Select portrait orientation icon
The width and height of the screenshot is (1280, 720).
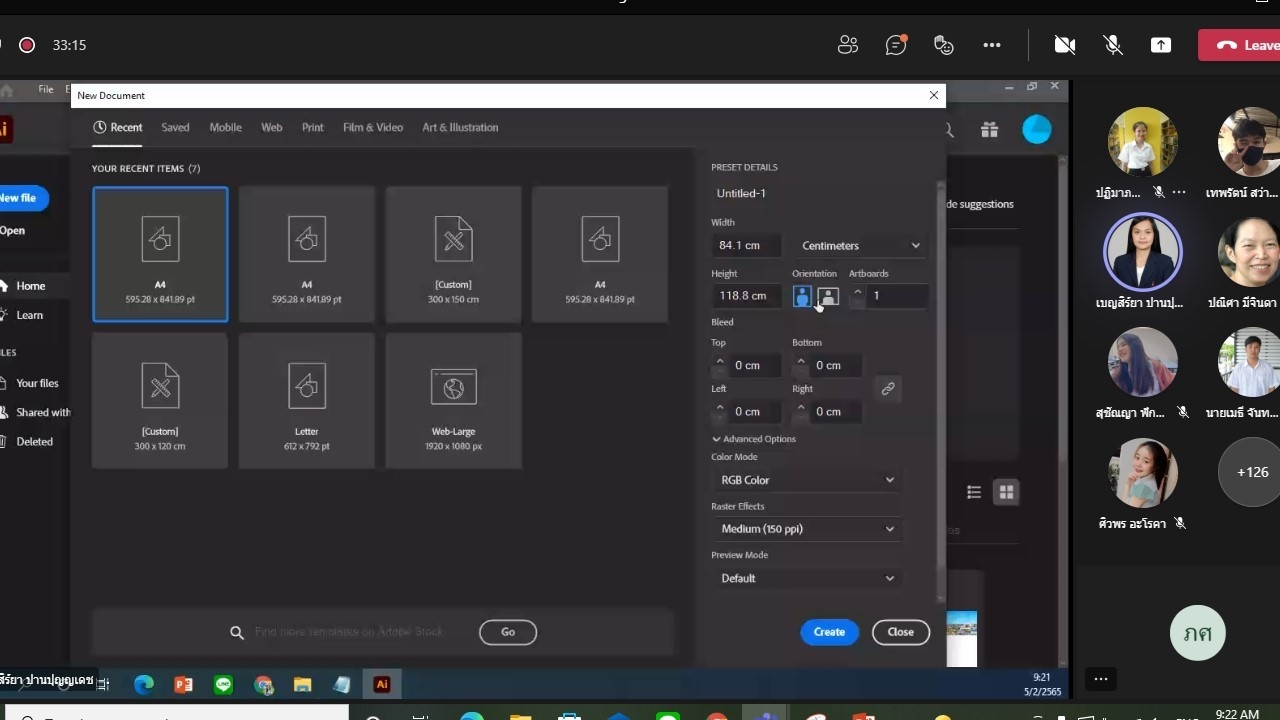point(802,297)
